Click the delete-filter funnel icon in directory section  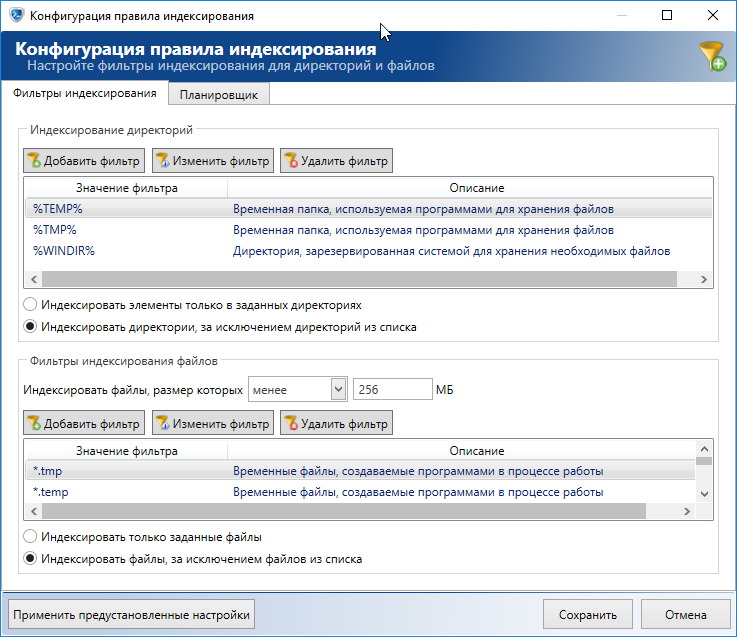pyautogui.click(x=291, y=160)
